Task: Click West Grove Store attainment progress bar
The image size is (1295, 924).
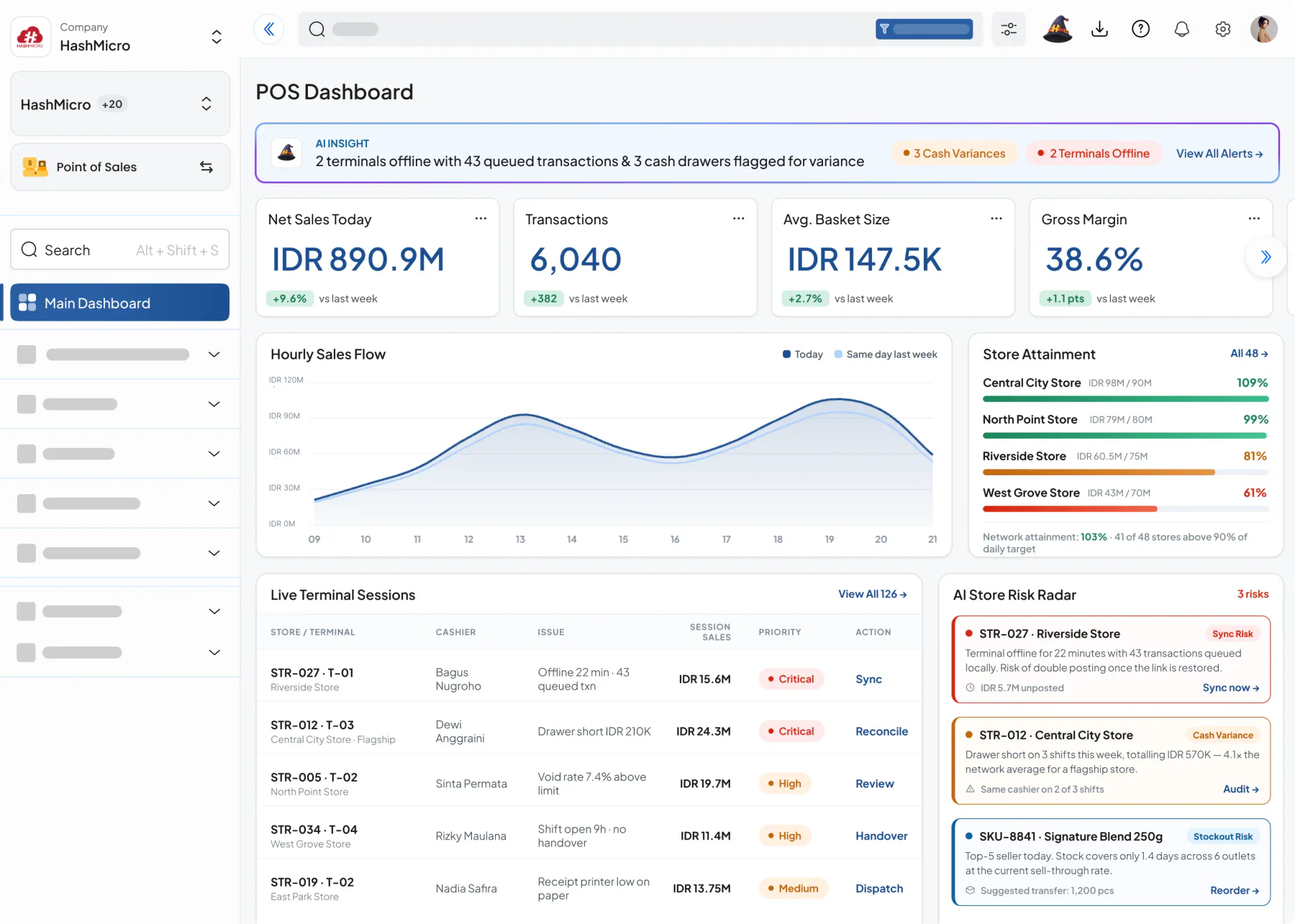Action: (1125, 509)
